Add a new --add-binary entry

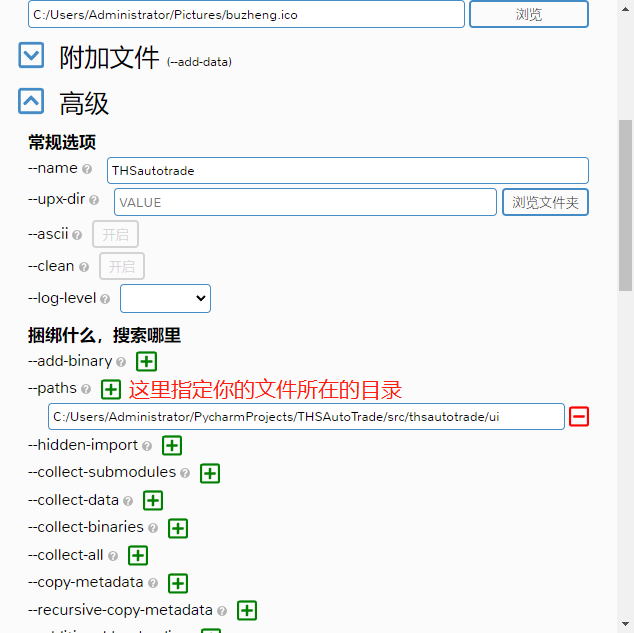pos(146,361)
